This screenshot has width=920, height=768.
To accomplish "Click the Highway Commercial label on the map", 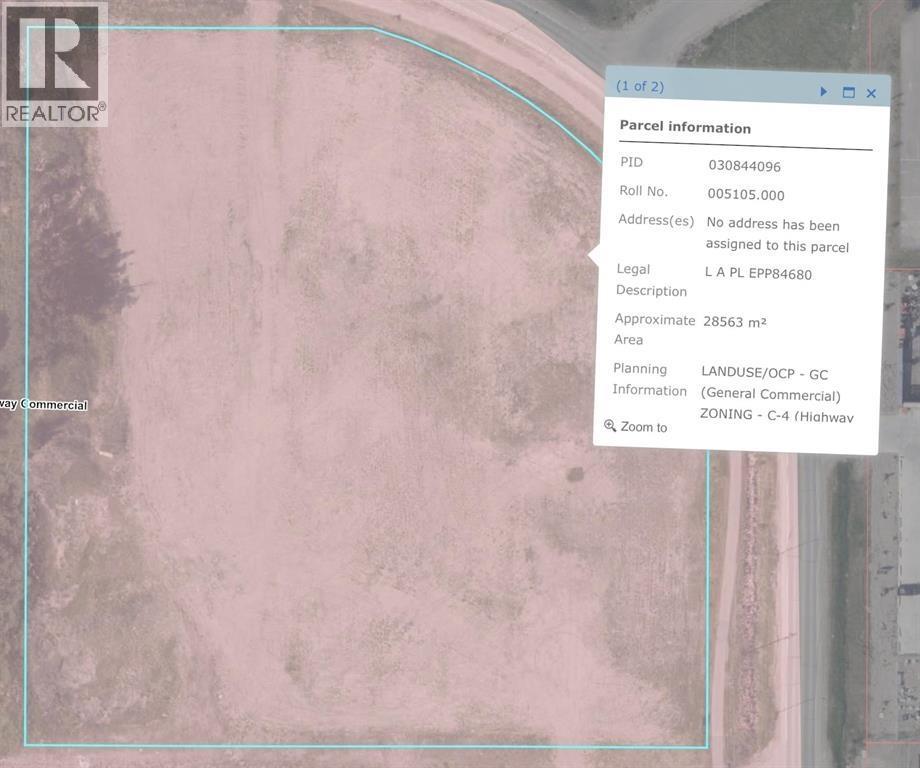I will [x=44, y=404].
